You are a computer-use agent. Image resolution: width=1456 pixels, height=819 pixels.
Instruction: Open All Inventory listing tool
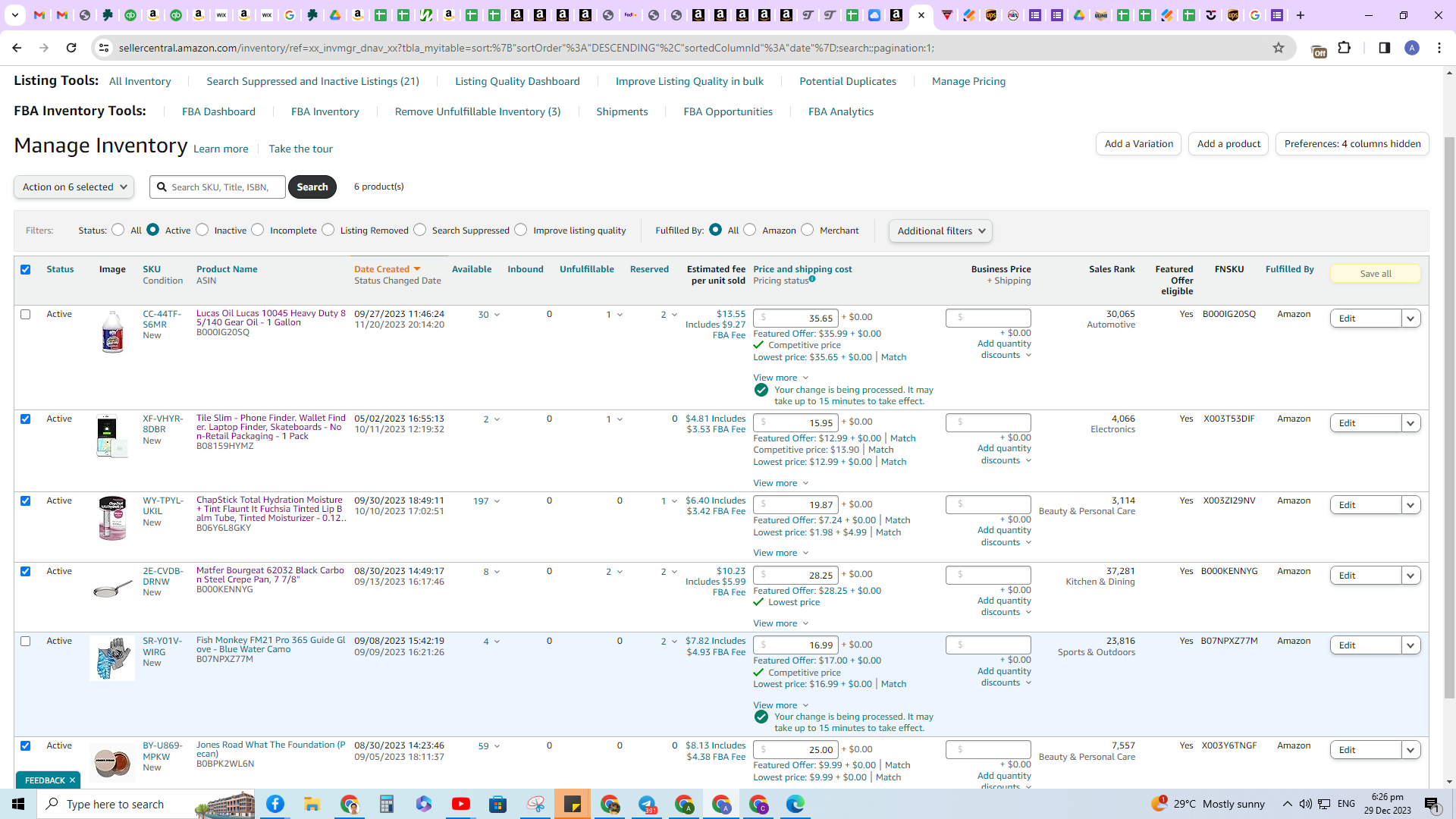(140, 81)
